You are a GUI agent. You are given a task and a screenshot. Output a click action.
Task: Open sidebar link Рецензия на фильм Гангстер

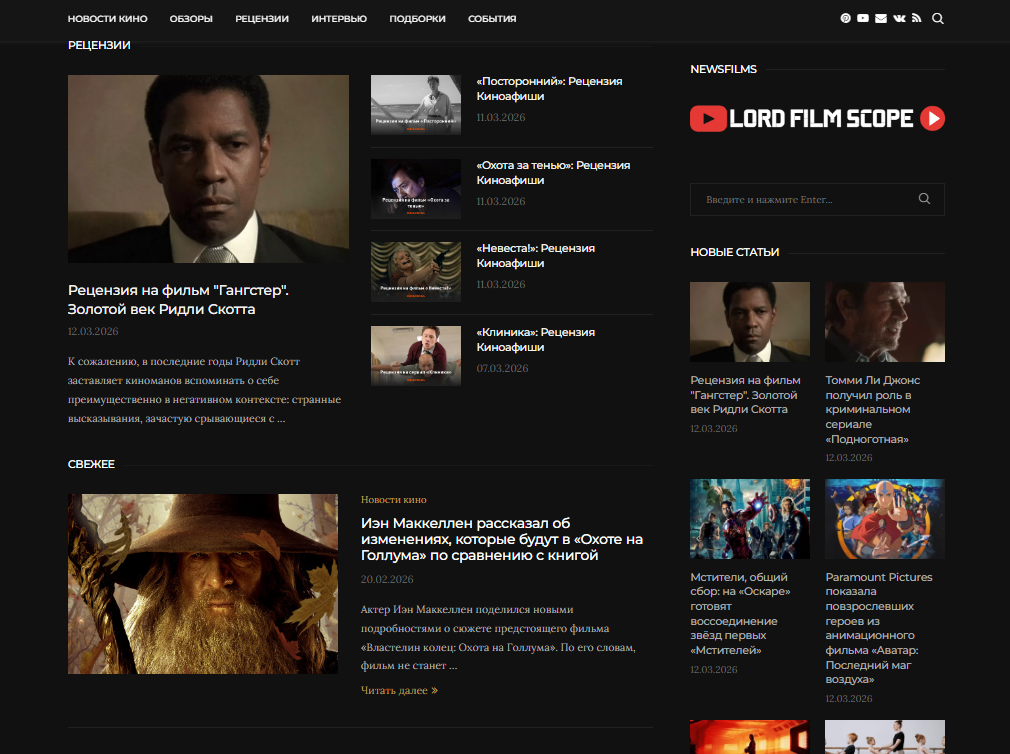745,395
